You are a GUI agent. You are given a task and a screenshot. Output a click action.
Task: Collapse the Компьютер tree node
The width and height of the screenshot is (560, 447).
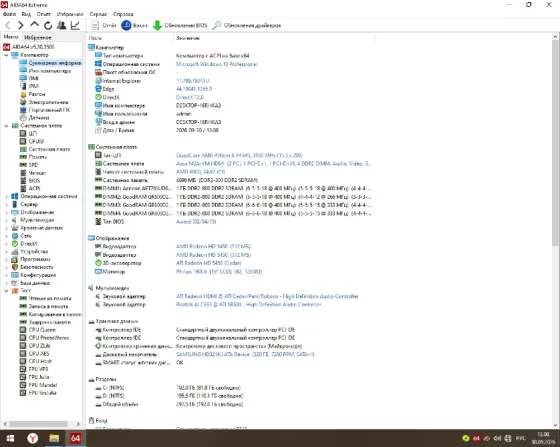[x=6, y=55]
